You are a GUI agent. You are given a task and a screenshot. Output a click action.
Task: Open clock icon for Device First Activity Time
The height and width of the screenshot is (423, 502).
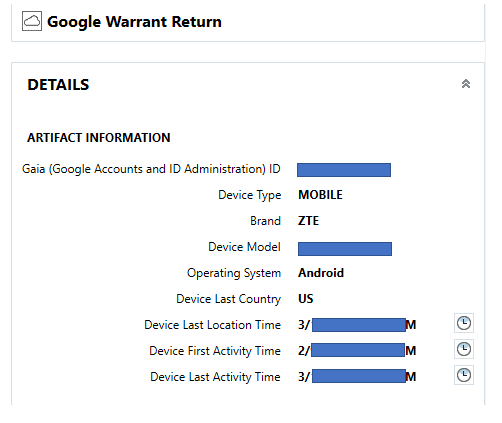(464, 349)
